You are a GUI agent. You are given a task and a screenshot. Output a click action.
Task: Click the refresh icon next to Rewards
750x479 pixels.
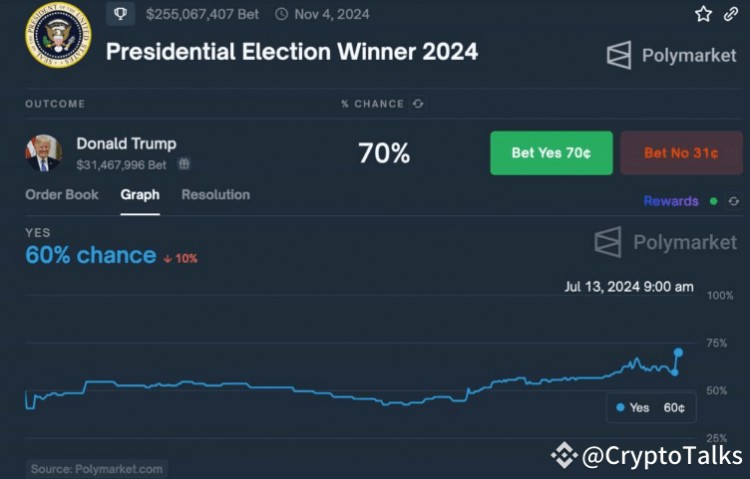click(734, 201)
